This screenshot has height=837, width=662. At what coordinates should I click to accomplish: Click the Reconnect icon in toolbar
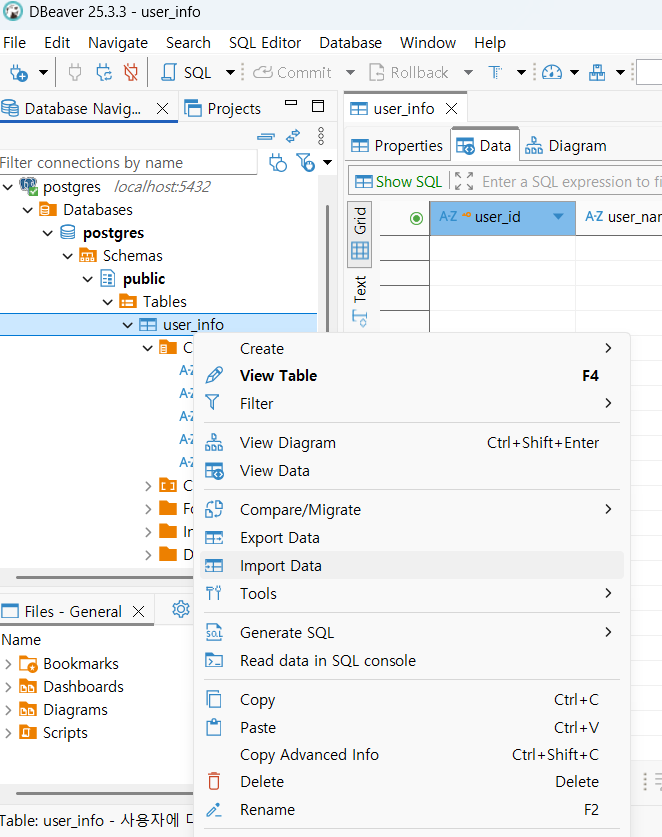point(104,73)
